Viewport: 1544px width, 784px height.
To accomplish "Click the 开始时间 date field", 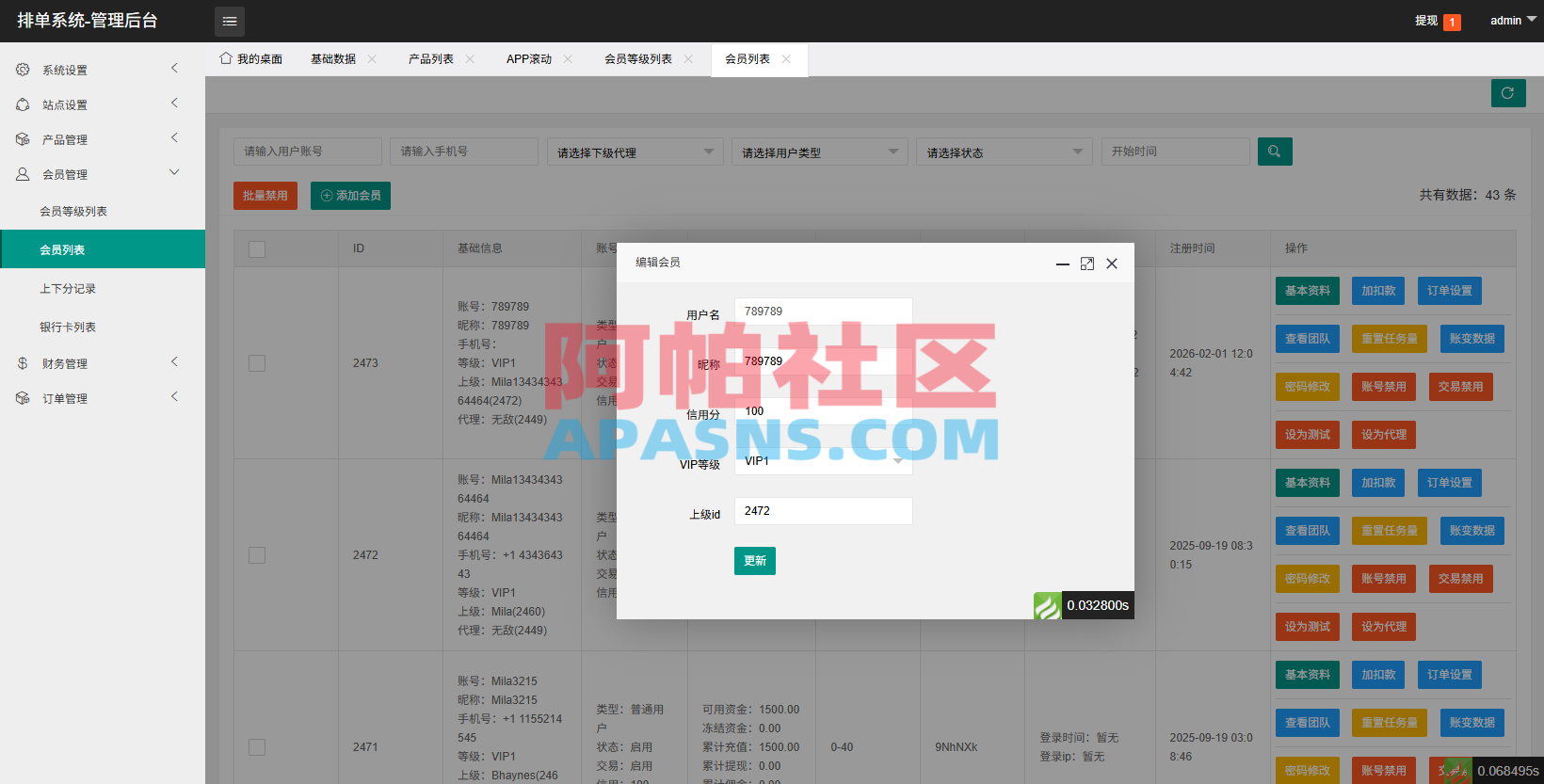I will pos(1176,152).
